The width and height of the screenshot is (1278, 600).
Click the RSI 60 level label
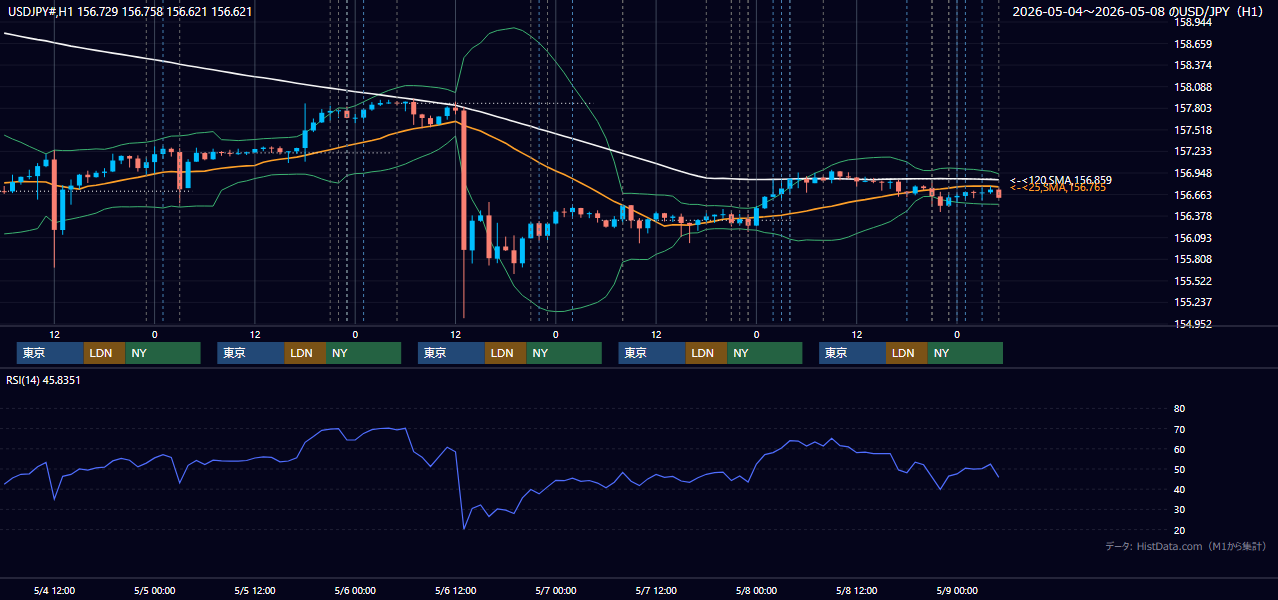coord(1179,449)
